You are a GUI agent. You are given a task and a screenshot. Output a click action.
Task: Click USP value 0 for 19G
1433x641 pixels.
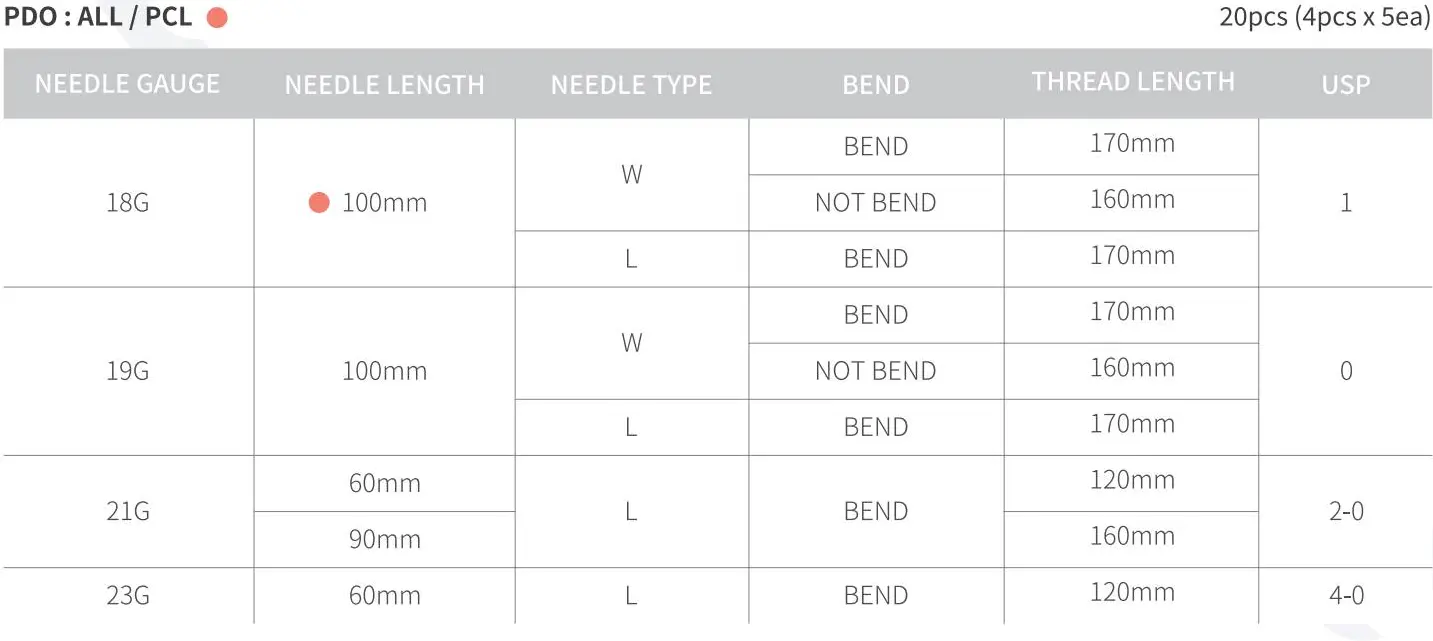[1345, 371]
